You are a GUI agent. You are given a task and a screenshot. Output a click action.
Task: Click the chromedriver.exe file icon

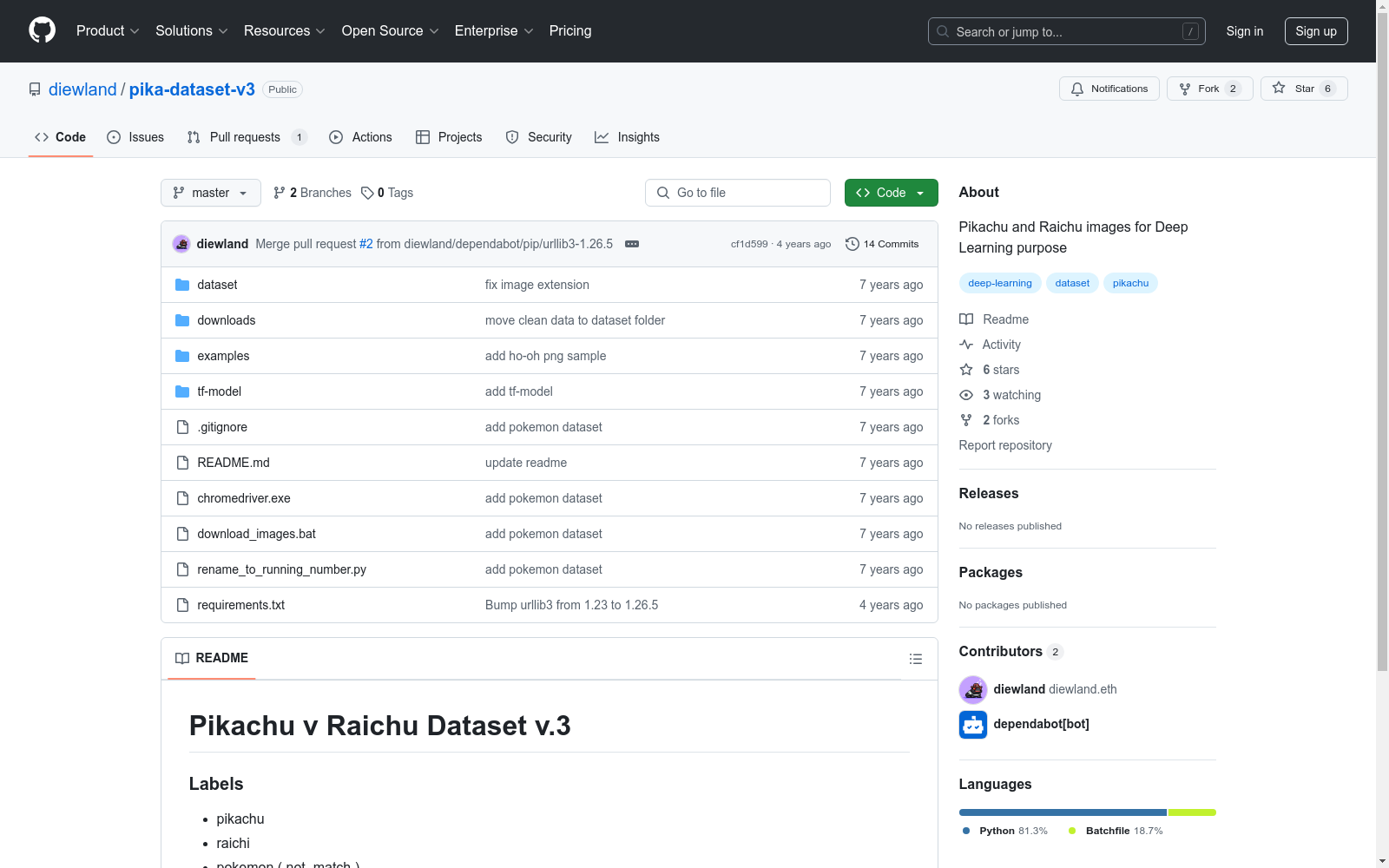pyautogui.click(x=182, y=498)
